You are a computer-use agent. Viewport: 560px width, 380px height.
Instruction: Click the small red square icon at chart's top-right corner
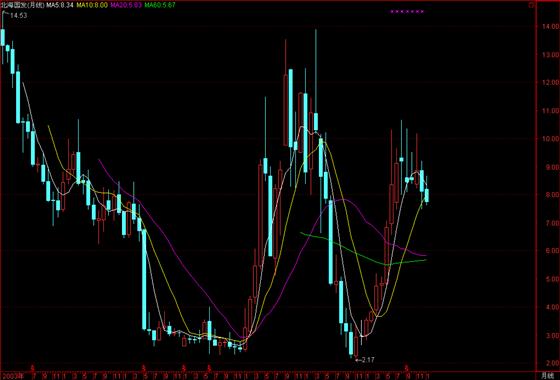531,5
